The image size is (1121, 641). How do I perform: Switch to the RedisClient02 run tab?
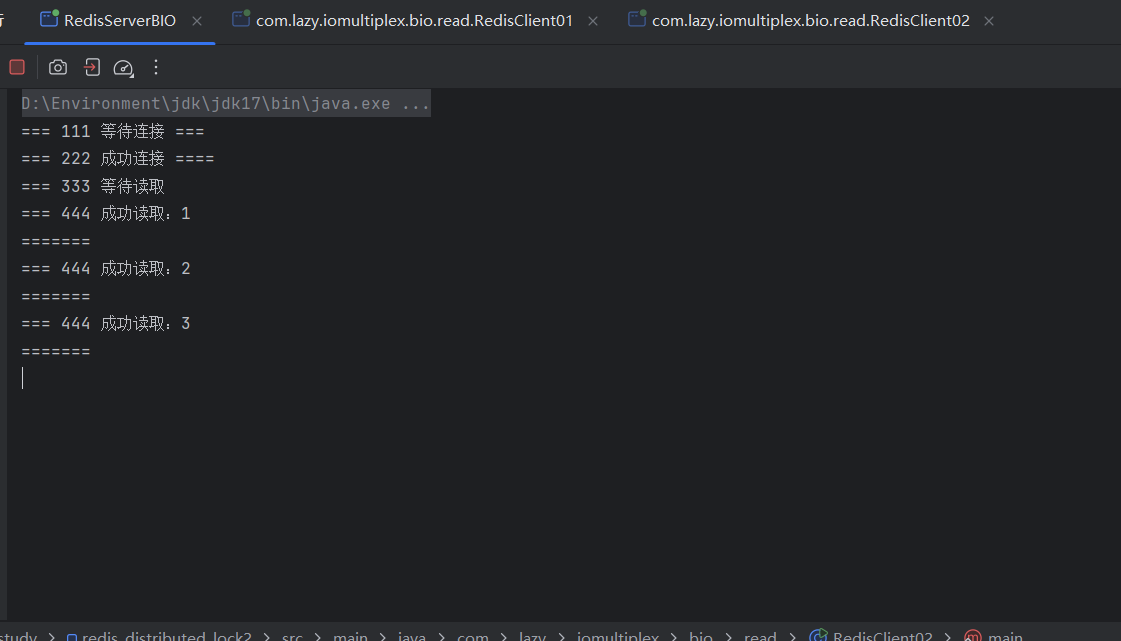point(810,20)
